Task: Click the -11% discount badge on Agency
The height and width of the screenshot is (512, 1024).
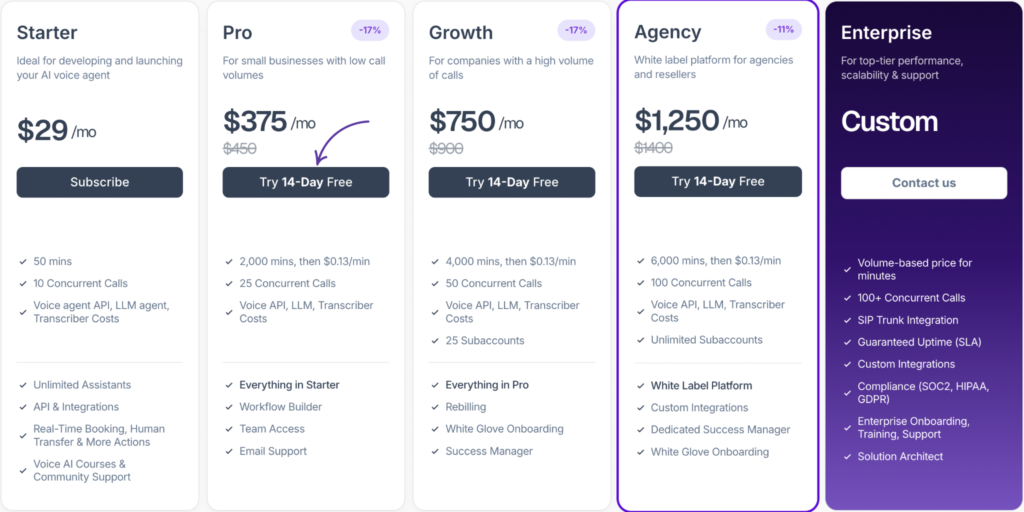Action: click(784, 29)
